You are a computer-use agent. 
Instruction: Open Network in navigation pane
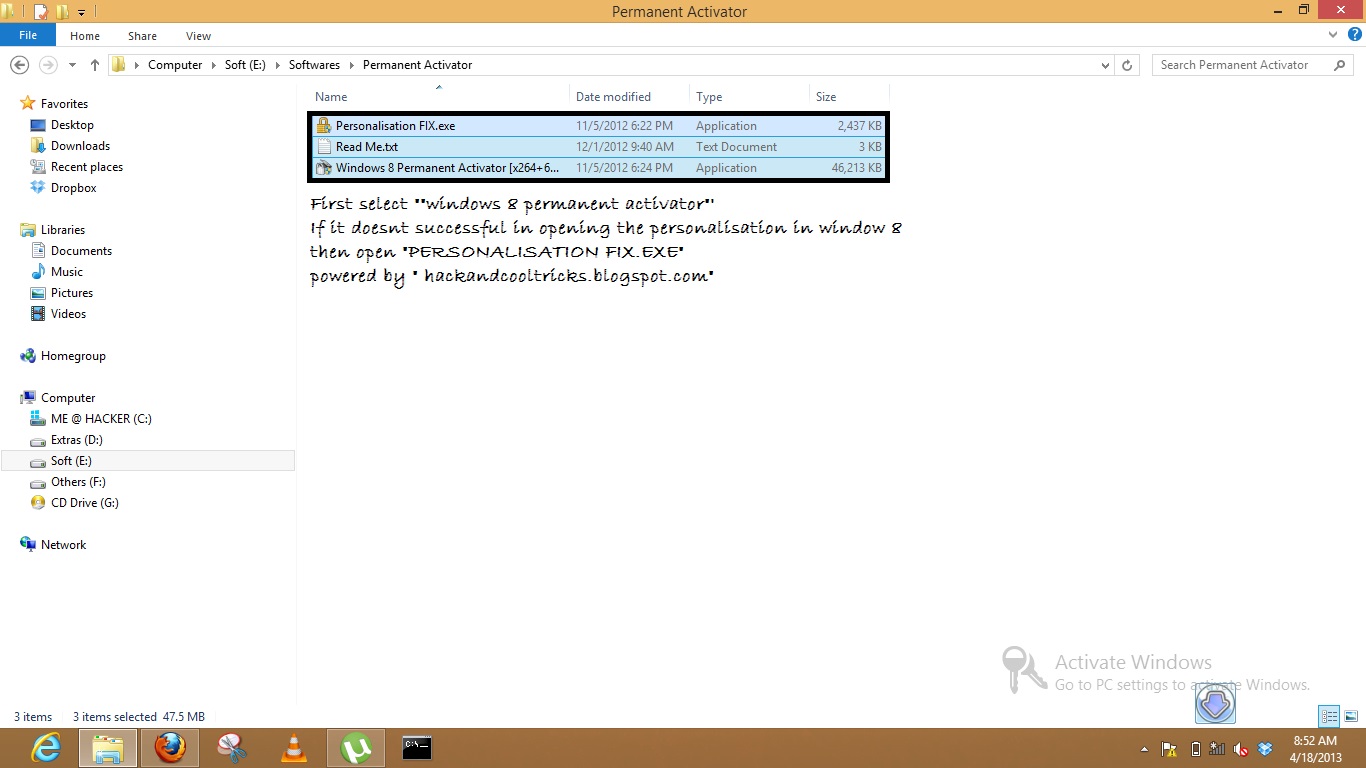pyautogui.click(x=63, y=545)
